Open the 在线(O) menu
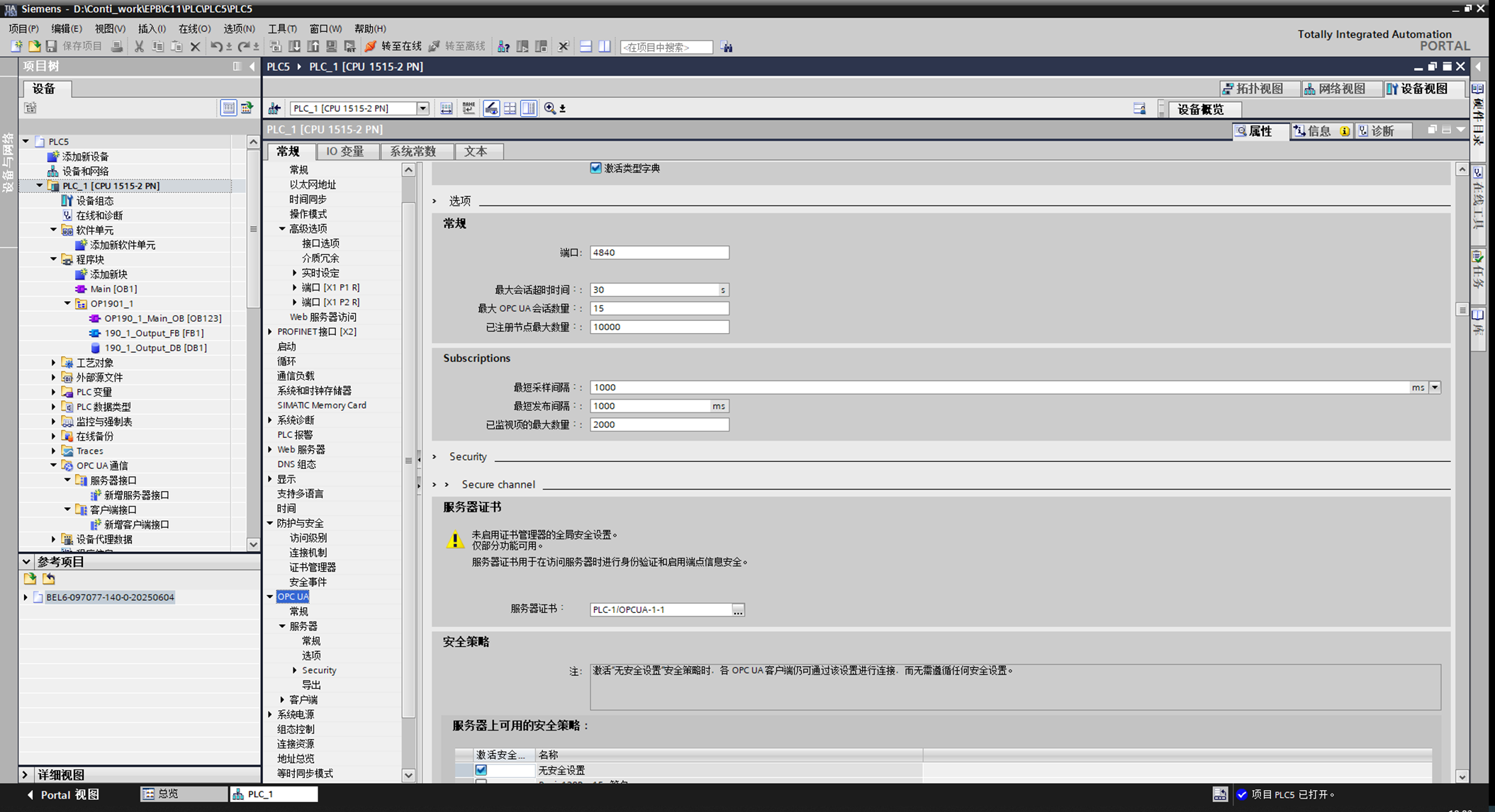The height and width of the screenshot is (812, 1495). (x=194, y=28)
